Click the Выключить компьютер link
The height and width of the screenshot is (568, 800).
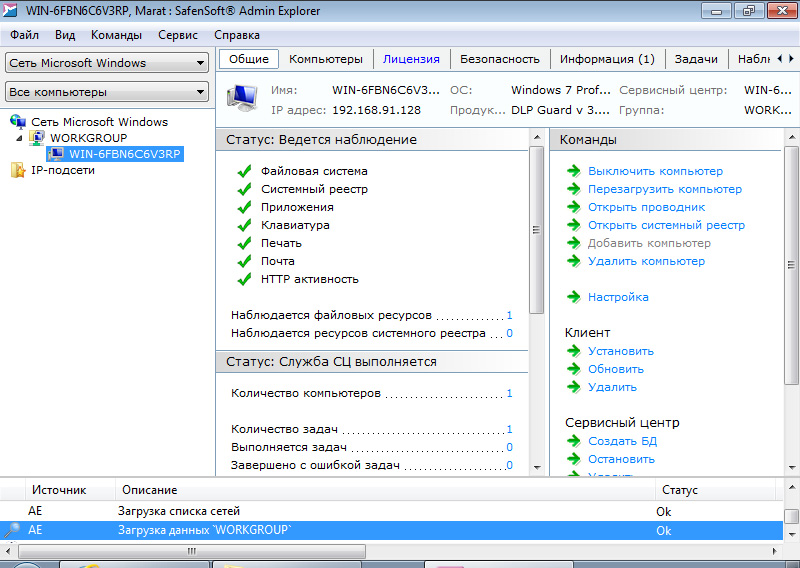655,171
